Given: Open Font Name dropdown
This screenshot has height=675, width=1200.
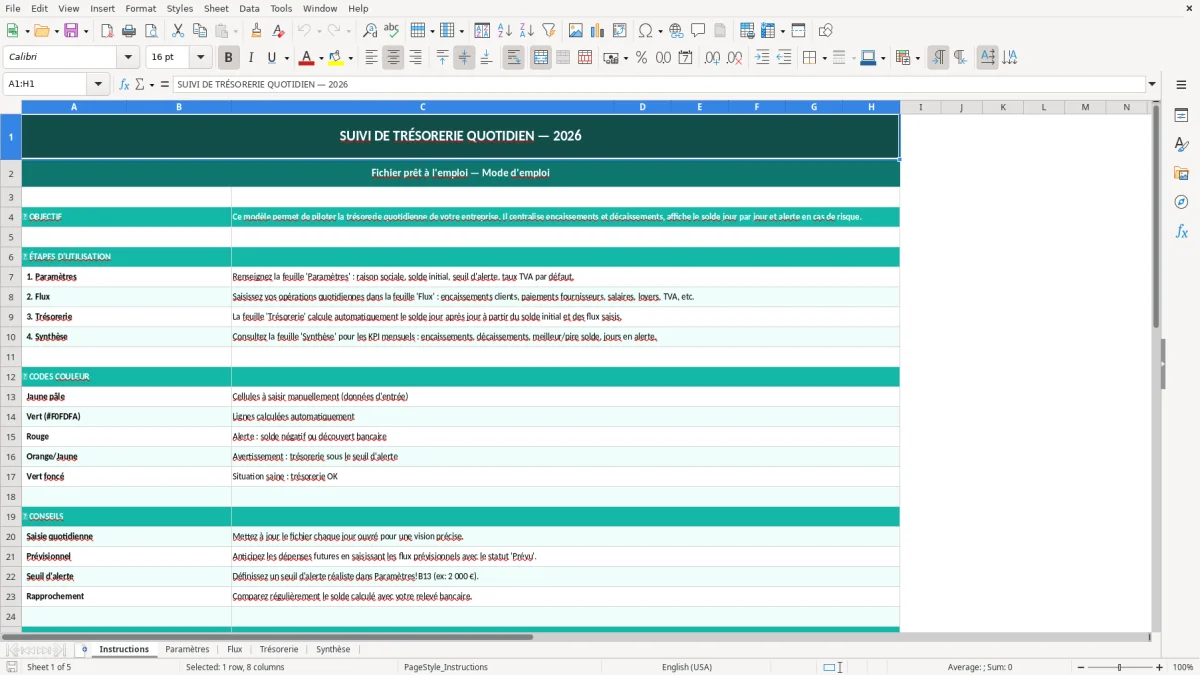Looking at the screenshot, I should (127, 58).
